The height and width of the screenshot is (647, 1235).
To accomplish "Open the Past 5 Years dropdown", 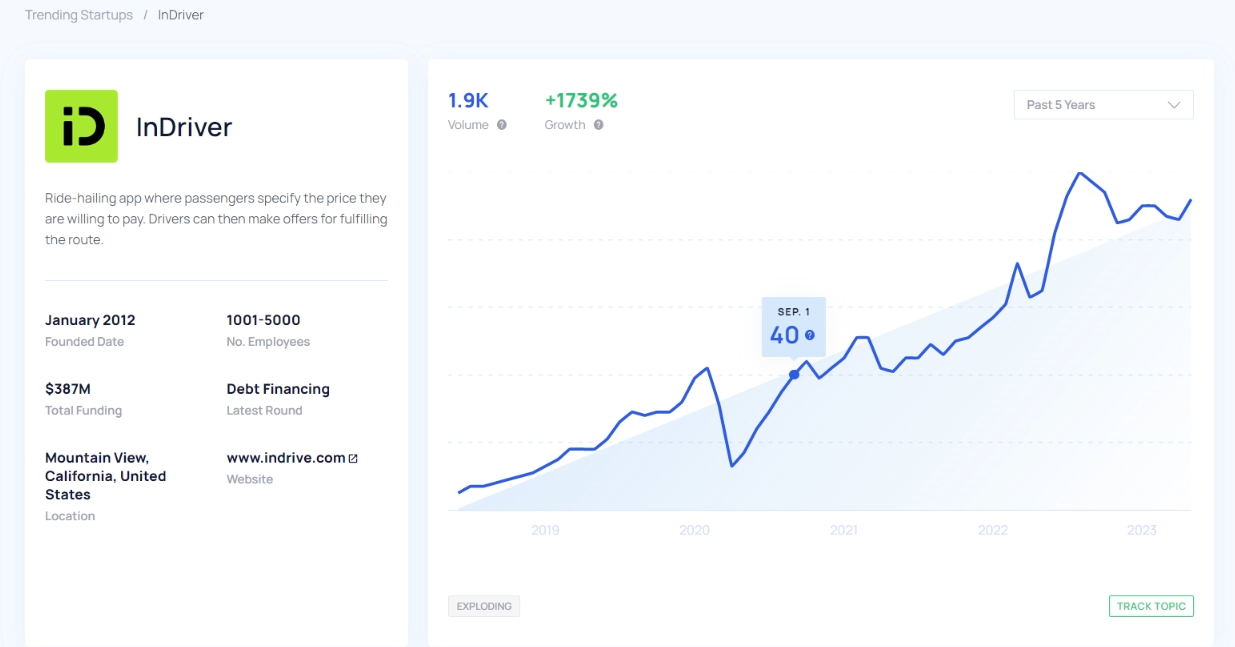I will pyautogui.click(x=1102, y=105).
